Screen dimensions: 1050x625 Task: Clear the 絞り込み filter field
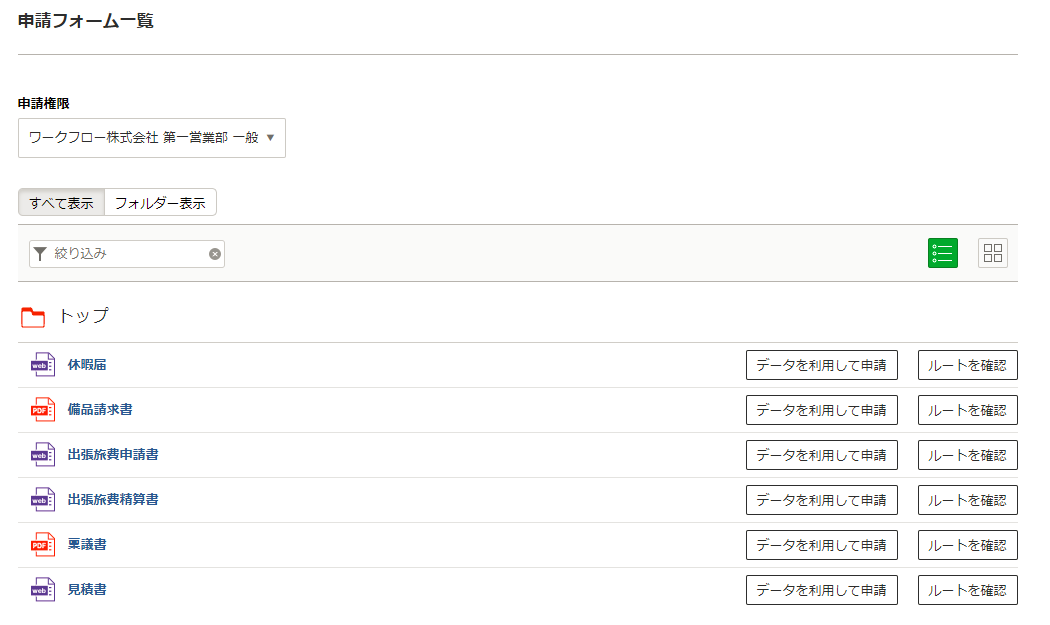tap(214, 254)
